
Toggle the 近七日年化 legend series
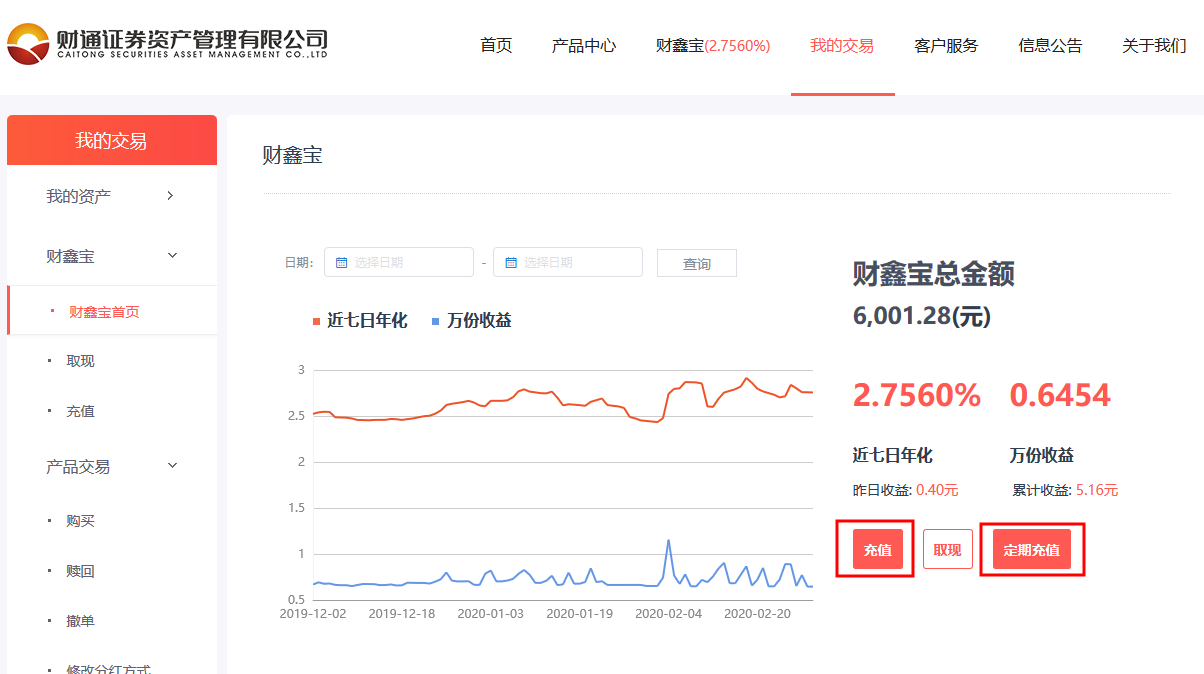(x=360, y=321)
